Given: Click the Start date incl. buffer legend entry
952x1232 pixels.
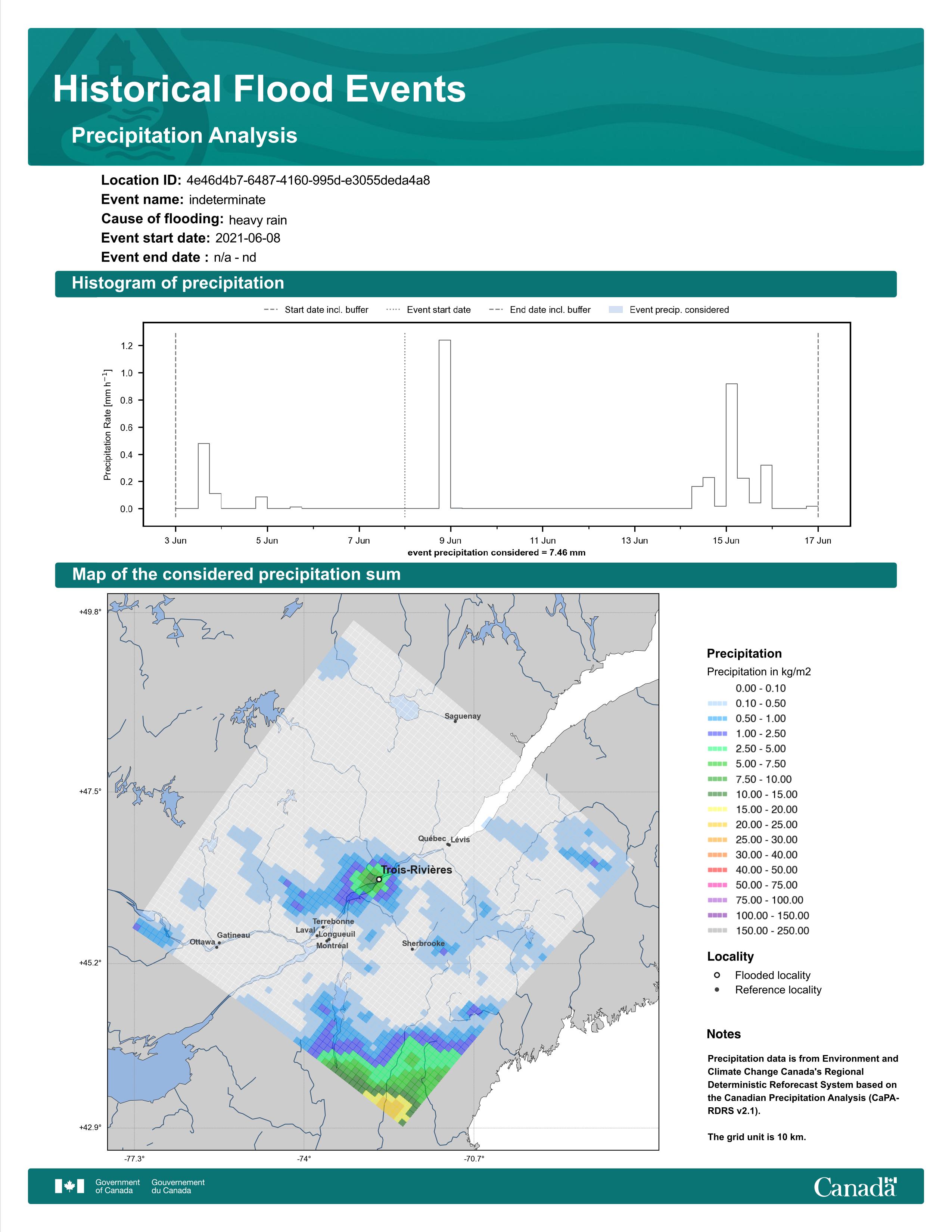Looking at the screenshot, I should click(316, 310).
